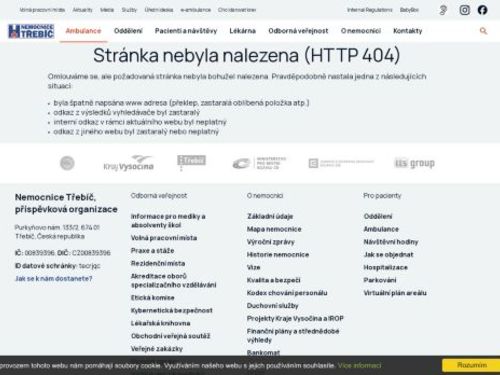500x375 pixels.
Task: Open Služby in the top bar
Action: pos(129,10)
